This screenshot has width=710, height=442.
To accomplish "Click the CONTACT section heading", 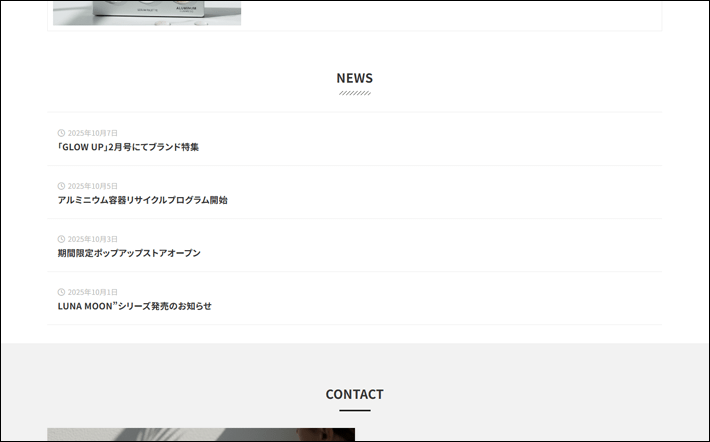I will [354, 394].
